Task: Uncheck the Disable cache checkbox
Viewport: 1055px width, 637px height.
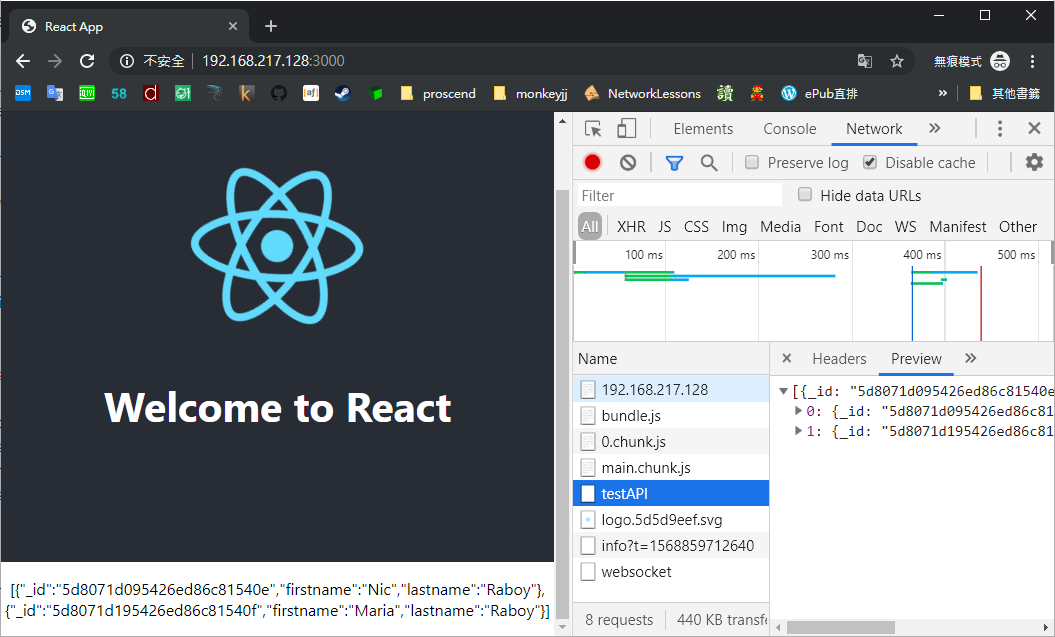Action: click(870, 162)
